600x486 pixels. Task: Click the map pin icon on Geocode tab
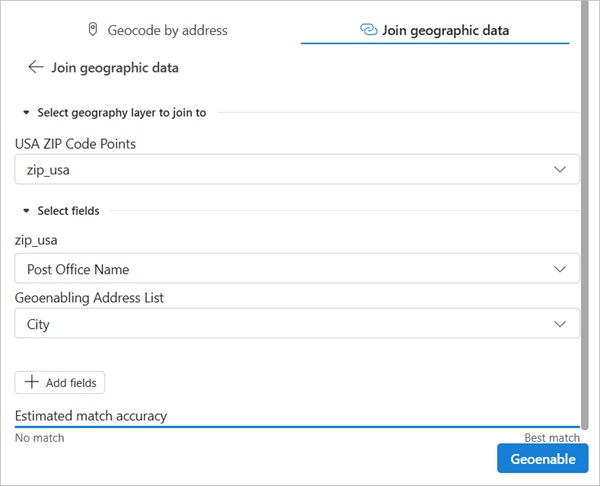(x=93, y=30)
